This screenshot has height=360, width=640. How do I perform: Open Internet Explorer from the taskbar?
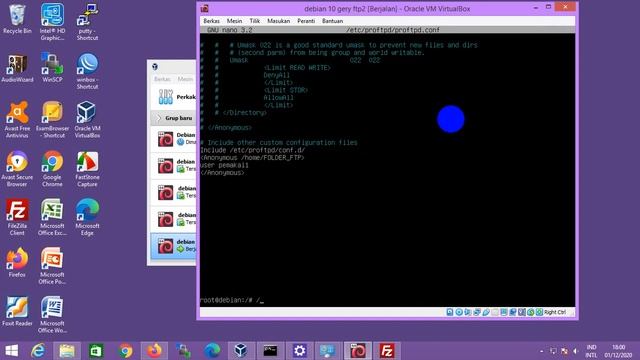[38, 351]
